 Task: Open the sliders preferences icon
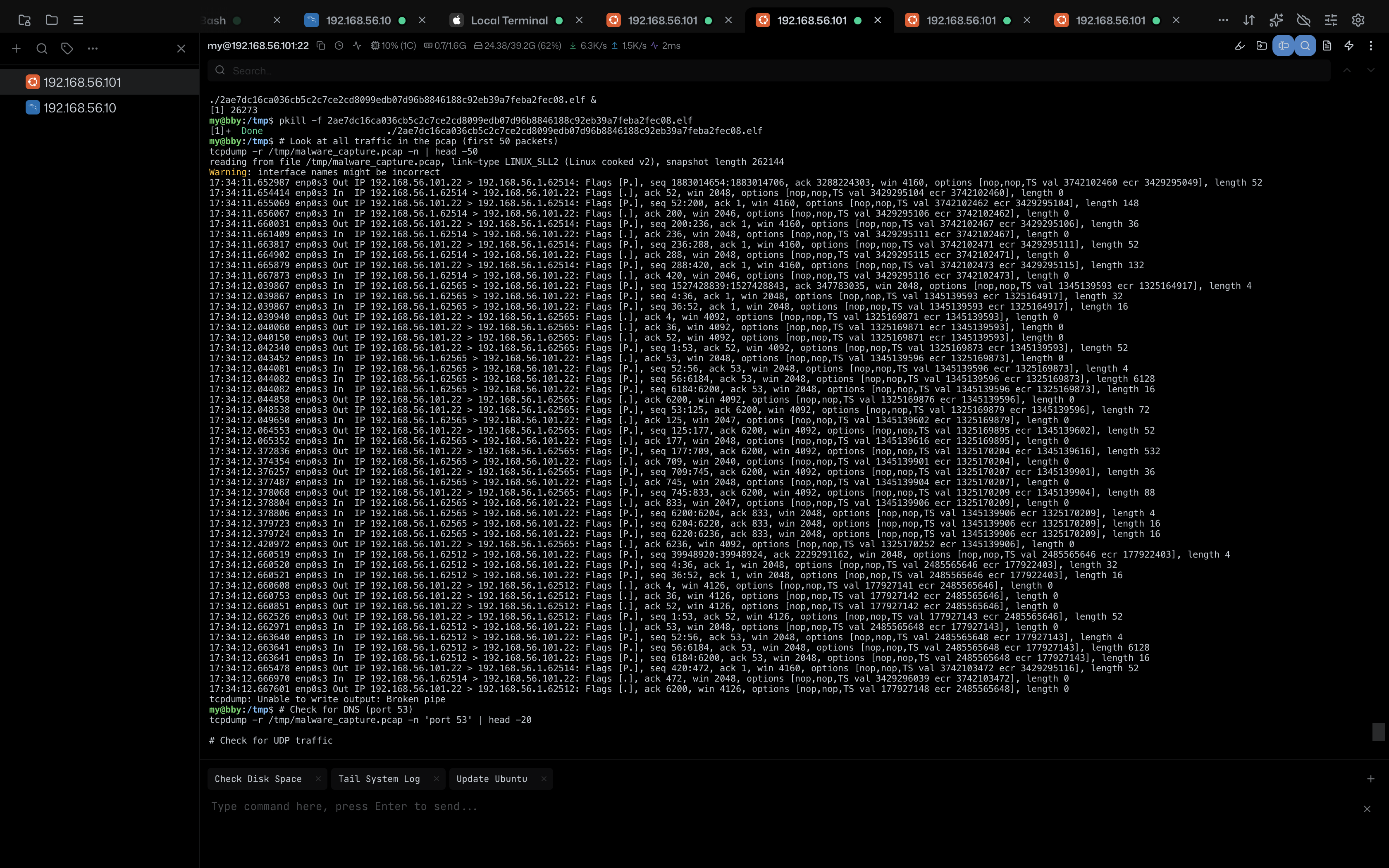[1330, 20]
